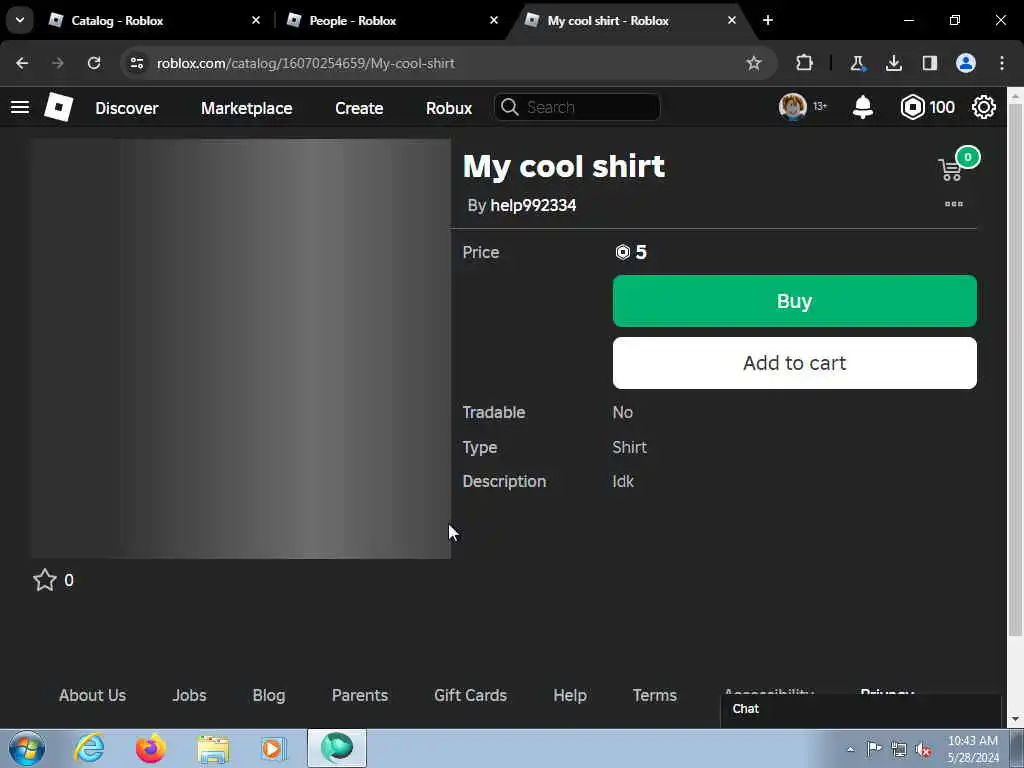Image resolution: width=1024 pixels, height=768 pixels.
Task: Add the shirt to cart
Action: point(794,363)
